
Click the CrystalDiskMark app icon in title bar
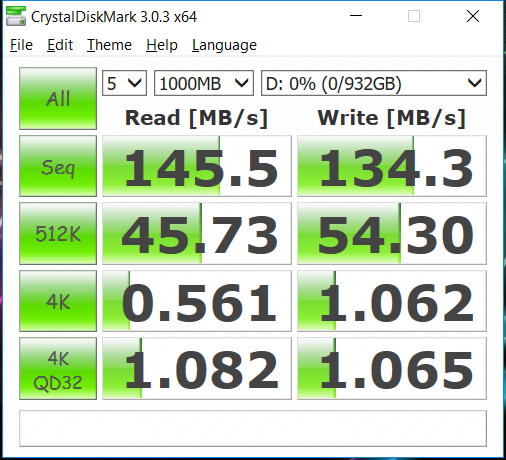click(x=16, y=16)
